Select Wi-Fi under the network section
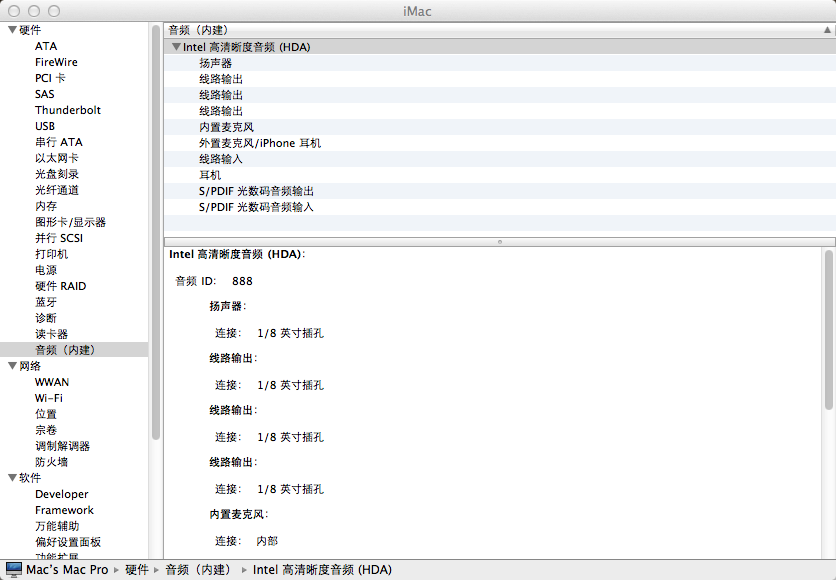Image resolution: width=836 pixels, height=580 pixels. click(x=49, y=398)
